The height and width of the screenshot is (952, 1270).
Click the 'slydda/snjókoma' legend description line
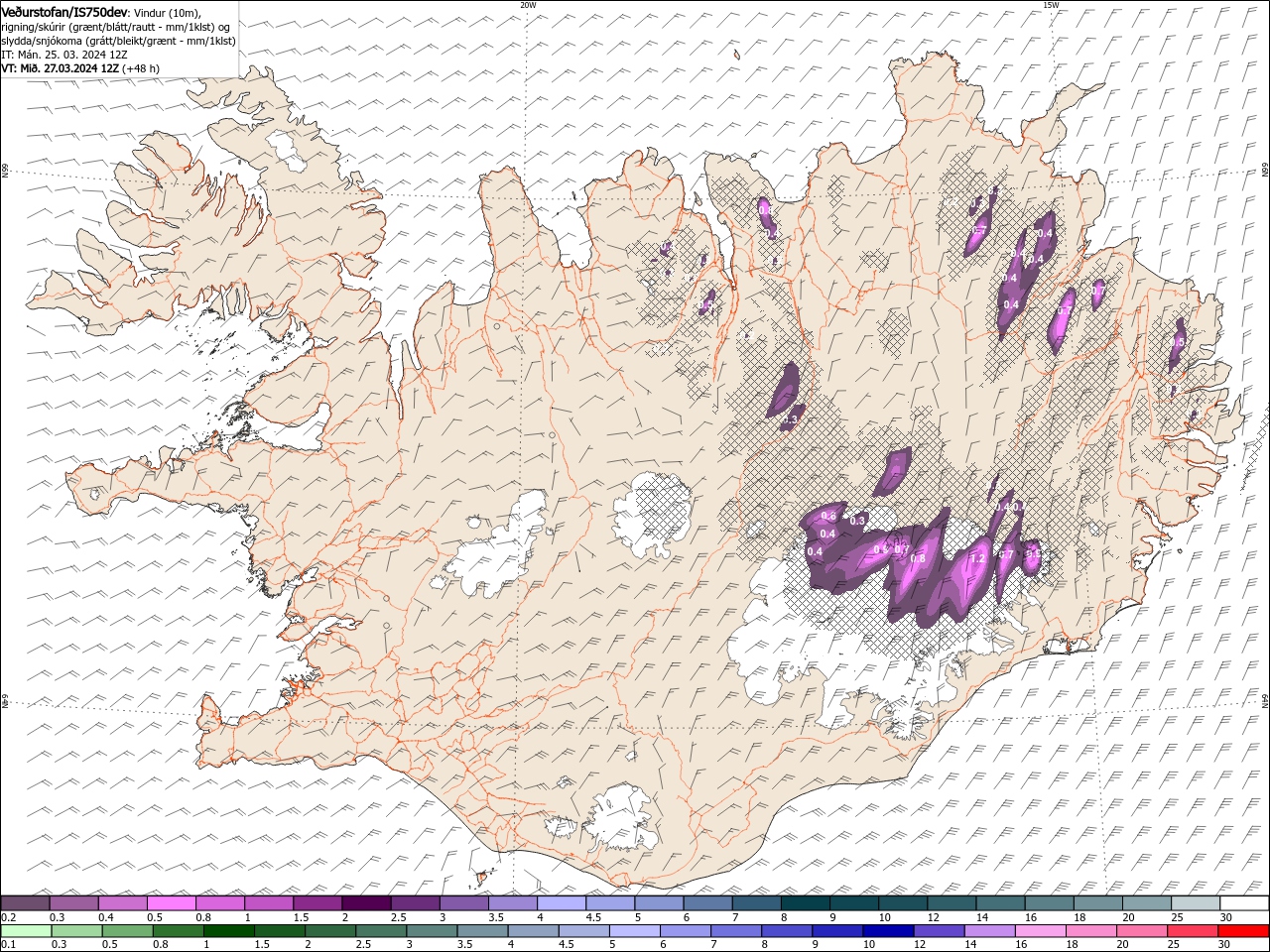coord(118,41)
